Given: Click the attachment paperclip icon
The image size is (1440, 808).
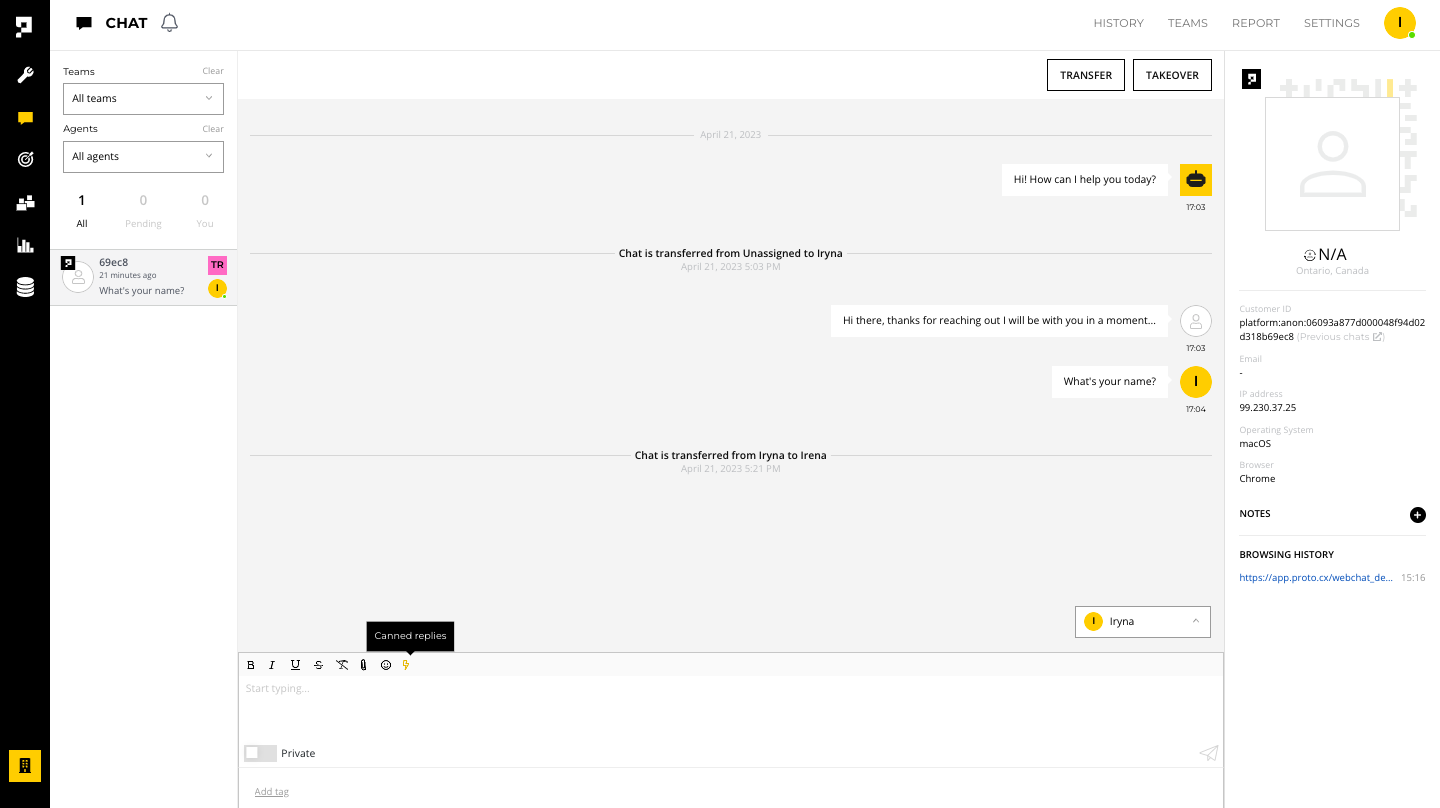Looking at the screenshot, I should (364, 665).
